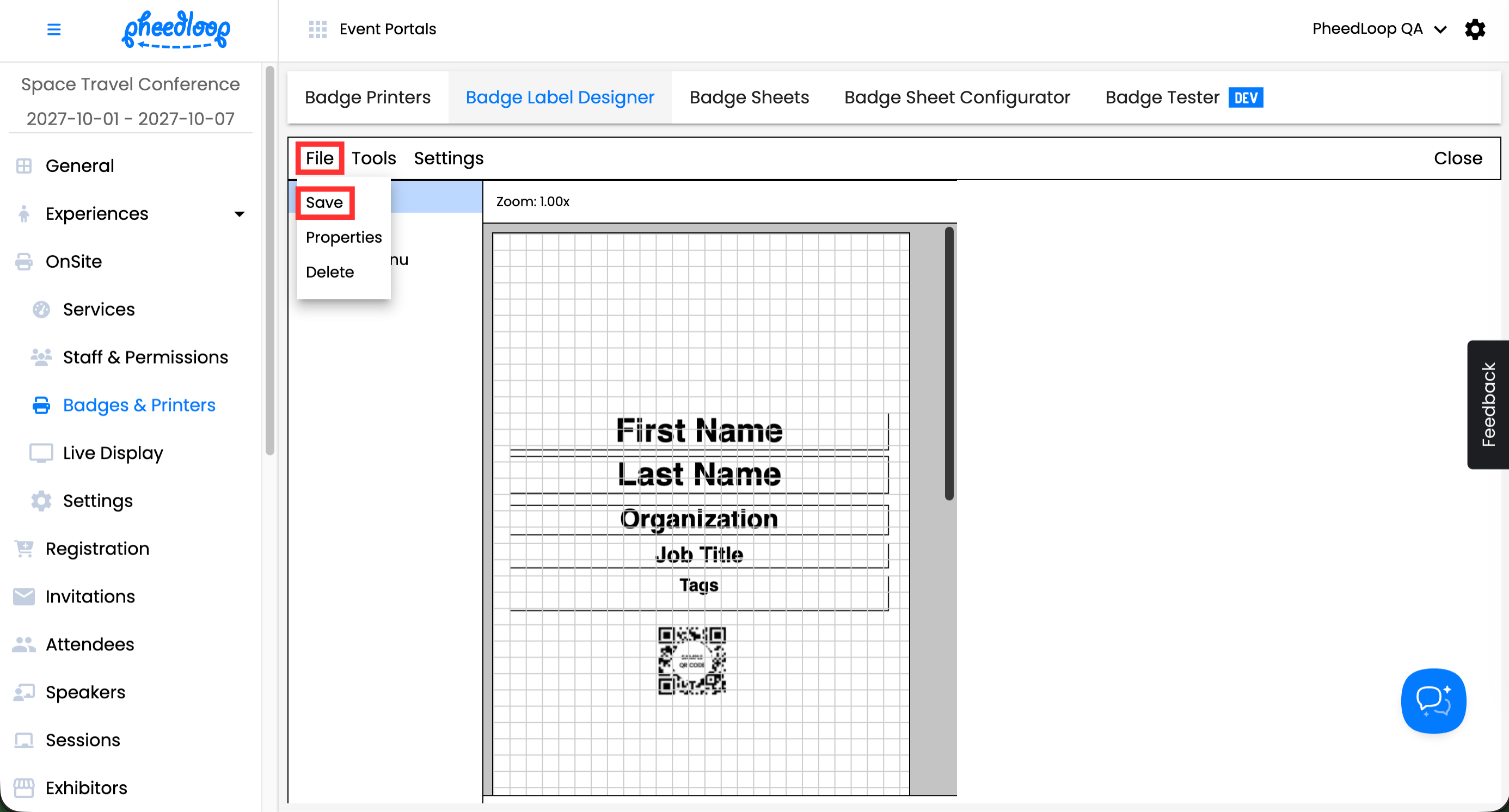
Task: Click the gear icon in top bar
Action: pyautogui.click(x=1475, y=29)
